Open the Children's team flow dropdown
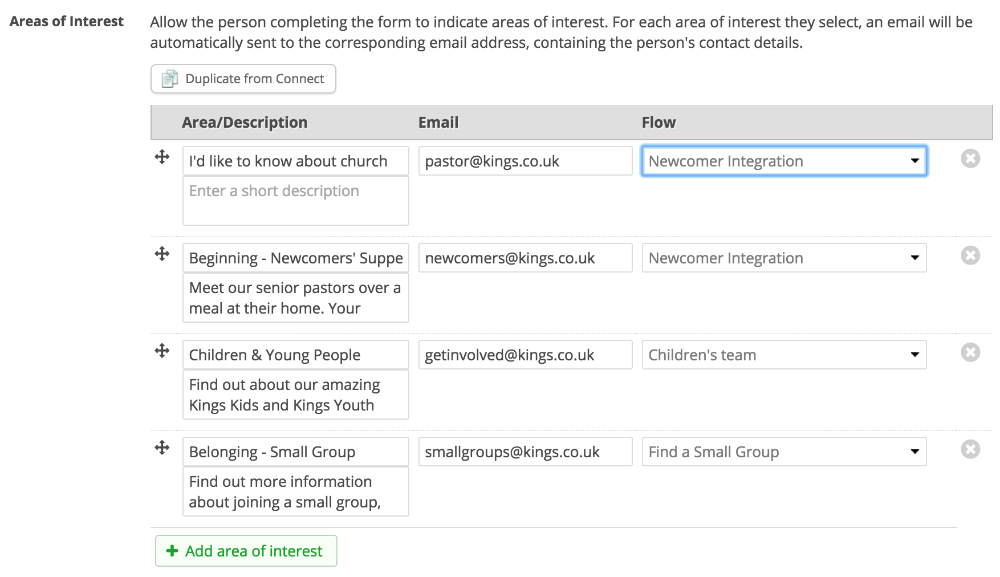1000x577 pixels. tap(784, 355)
